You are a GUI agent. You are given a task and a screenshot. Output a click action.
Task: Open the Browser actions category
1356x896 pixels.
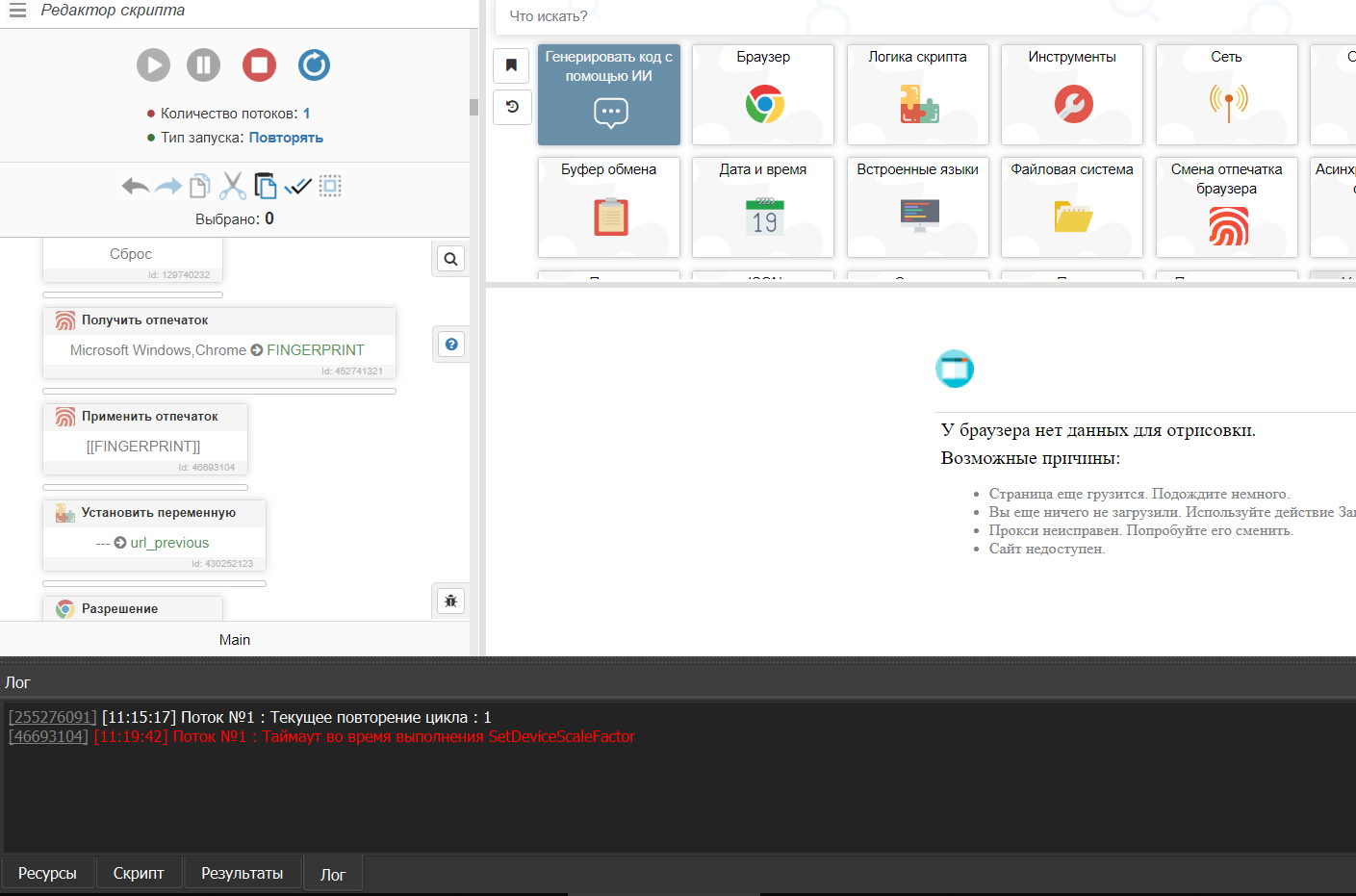[763, 94]
